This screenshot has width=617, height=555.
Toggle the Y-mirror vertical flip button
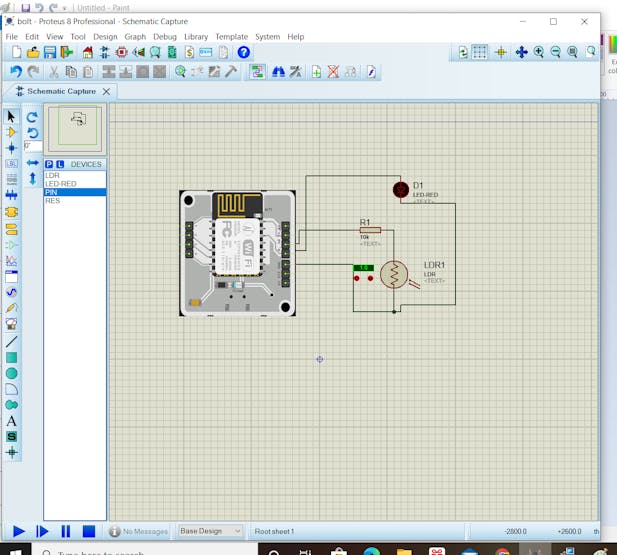click(32, 178)
